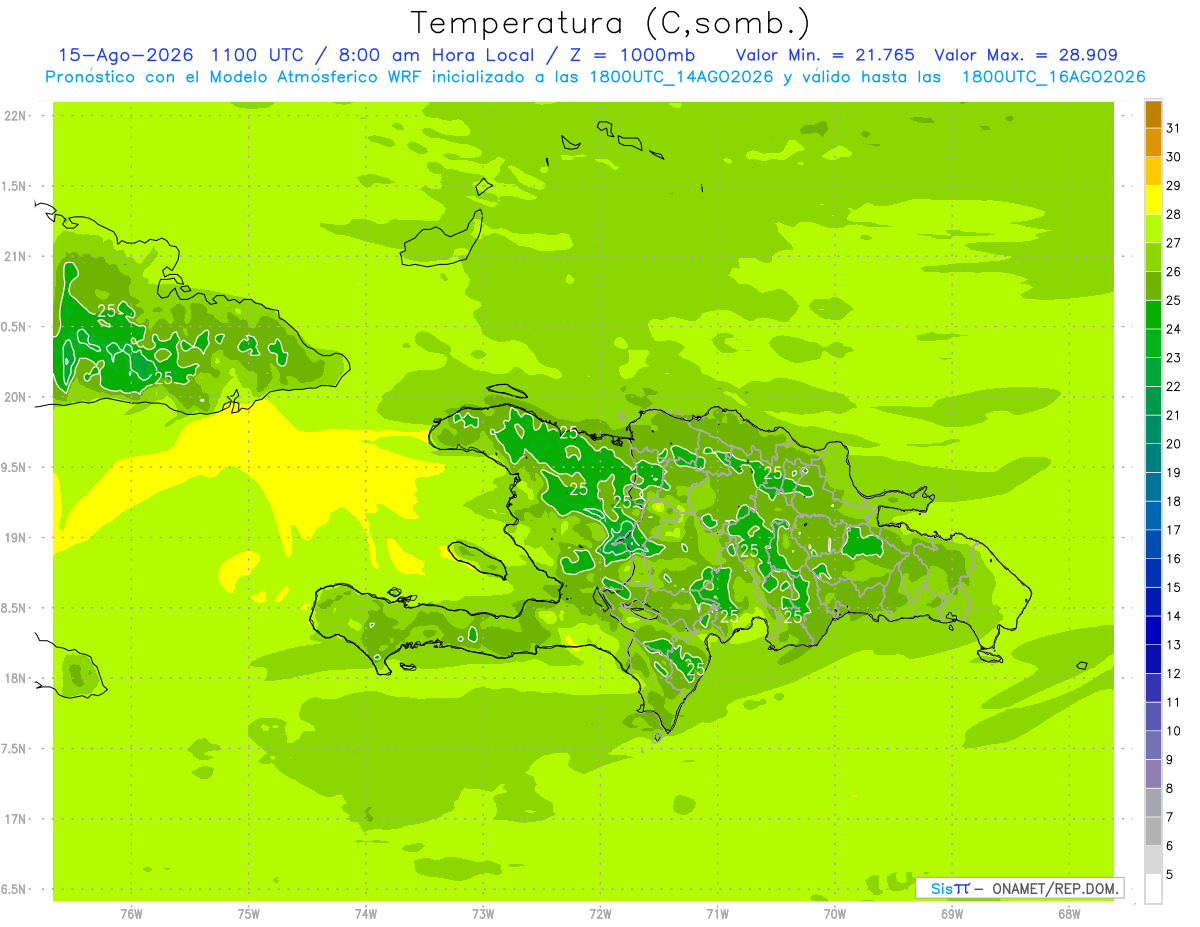Click the "76W" longitude axis label
Screen dimensions: 1200x927
tap(131, 913)
